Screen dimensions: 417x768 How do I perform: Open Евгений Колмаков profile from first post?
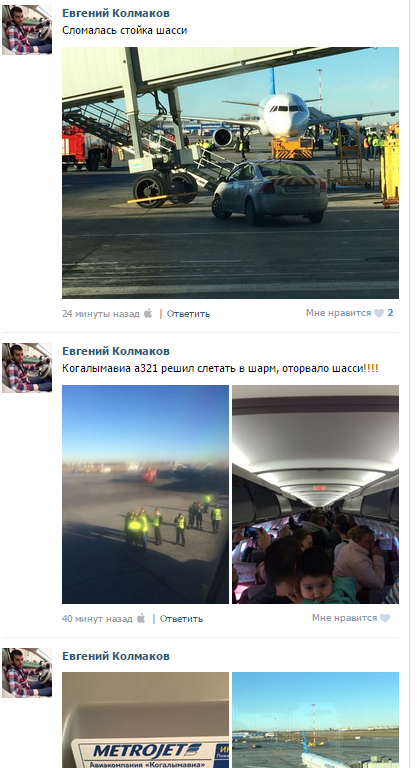pos(116,13)
